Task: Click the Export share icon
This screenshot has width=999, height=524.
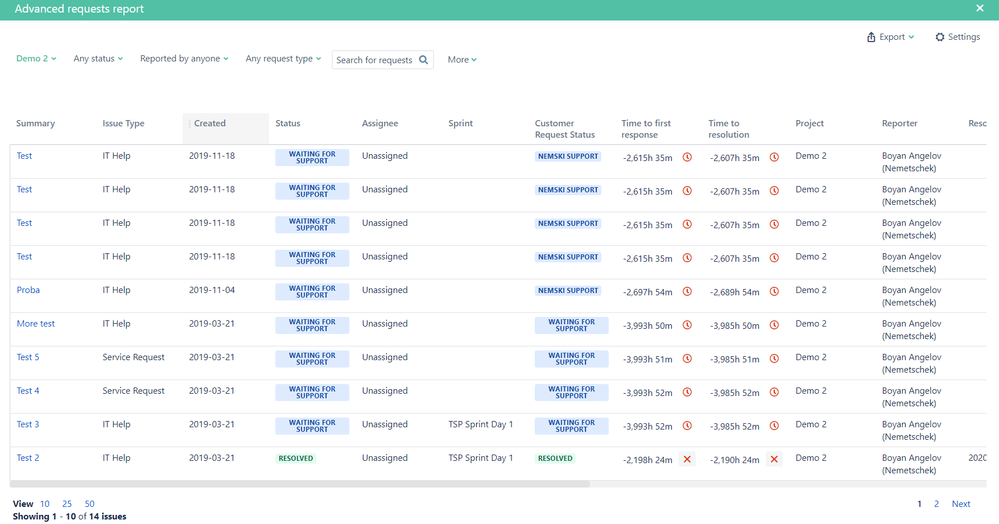Action: (x=871, y=37)
